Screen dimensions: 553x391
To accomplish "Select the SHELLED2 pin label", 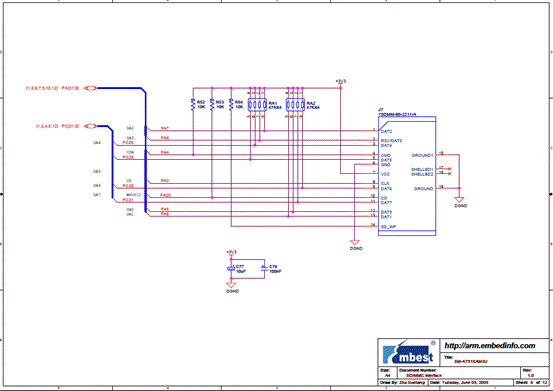I will click(x=422, y=174).
